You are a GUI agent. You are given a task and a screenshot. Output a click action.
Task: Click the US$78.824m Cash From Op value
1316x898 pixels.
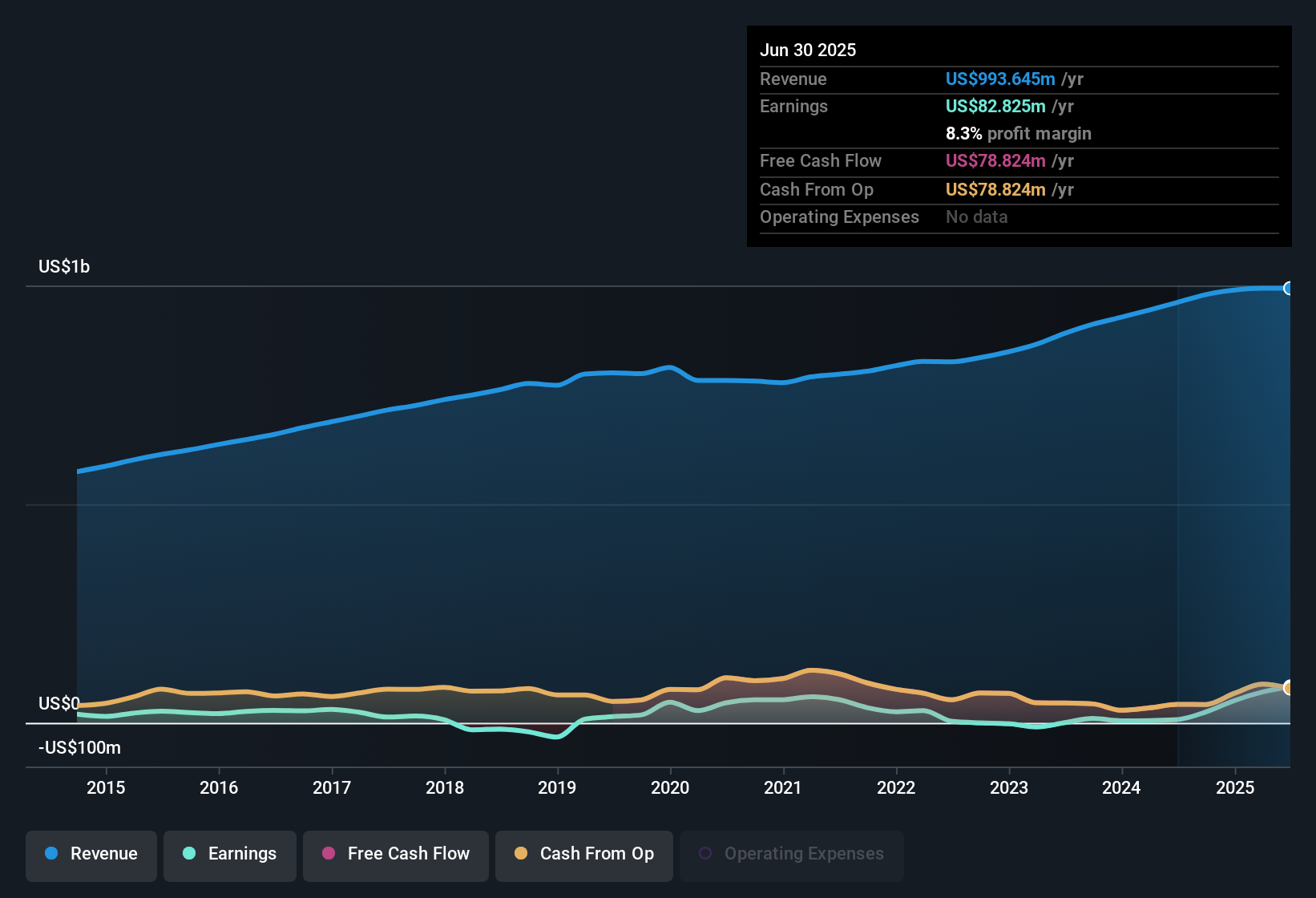point(995,189)
